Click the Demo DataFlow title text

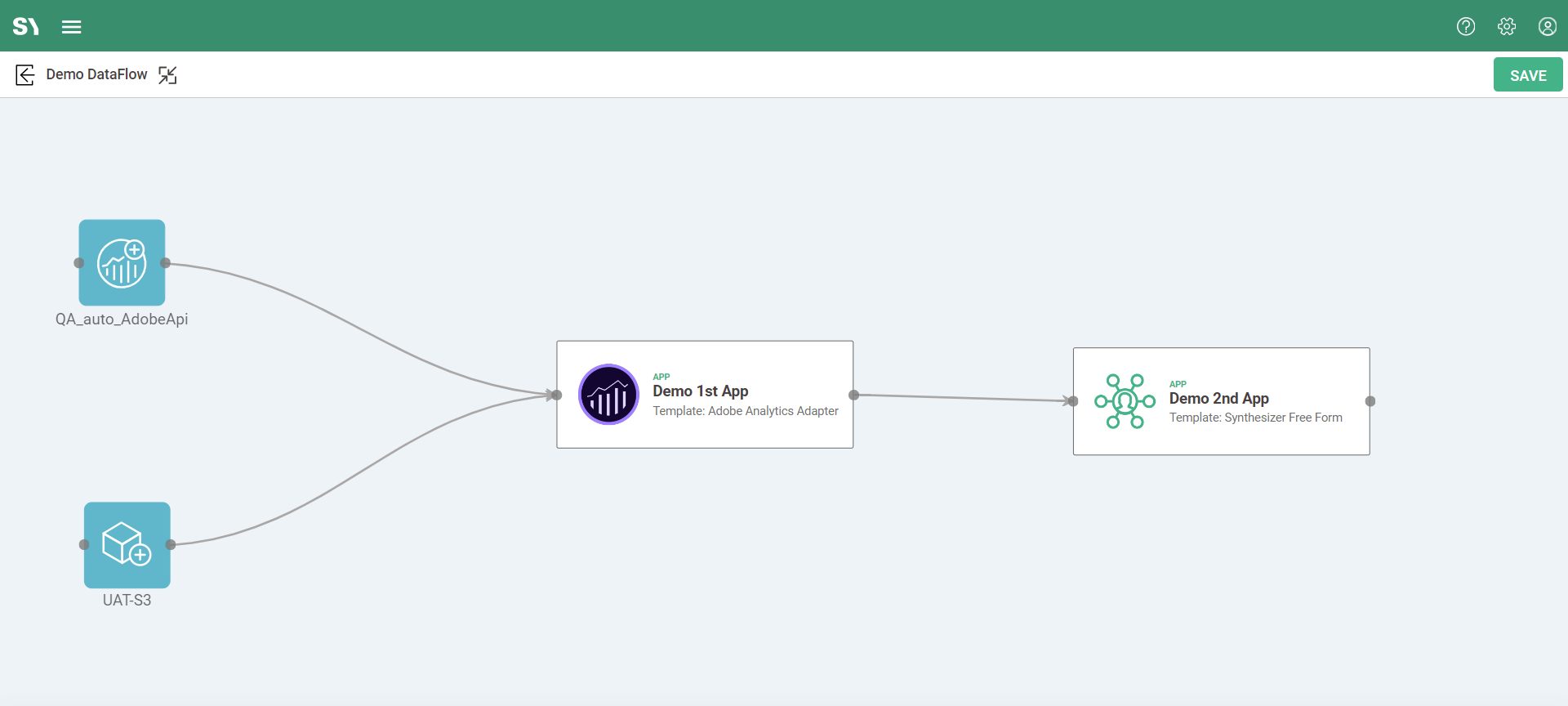(x=96, y=74)
